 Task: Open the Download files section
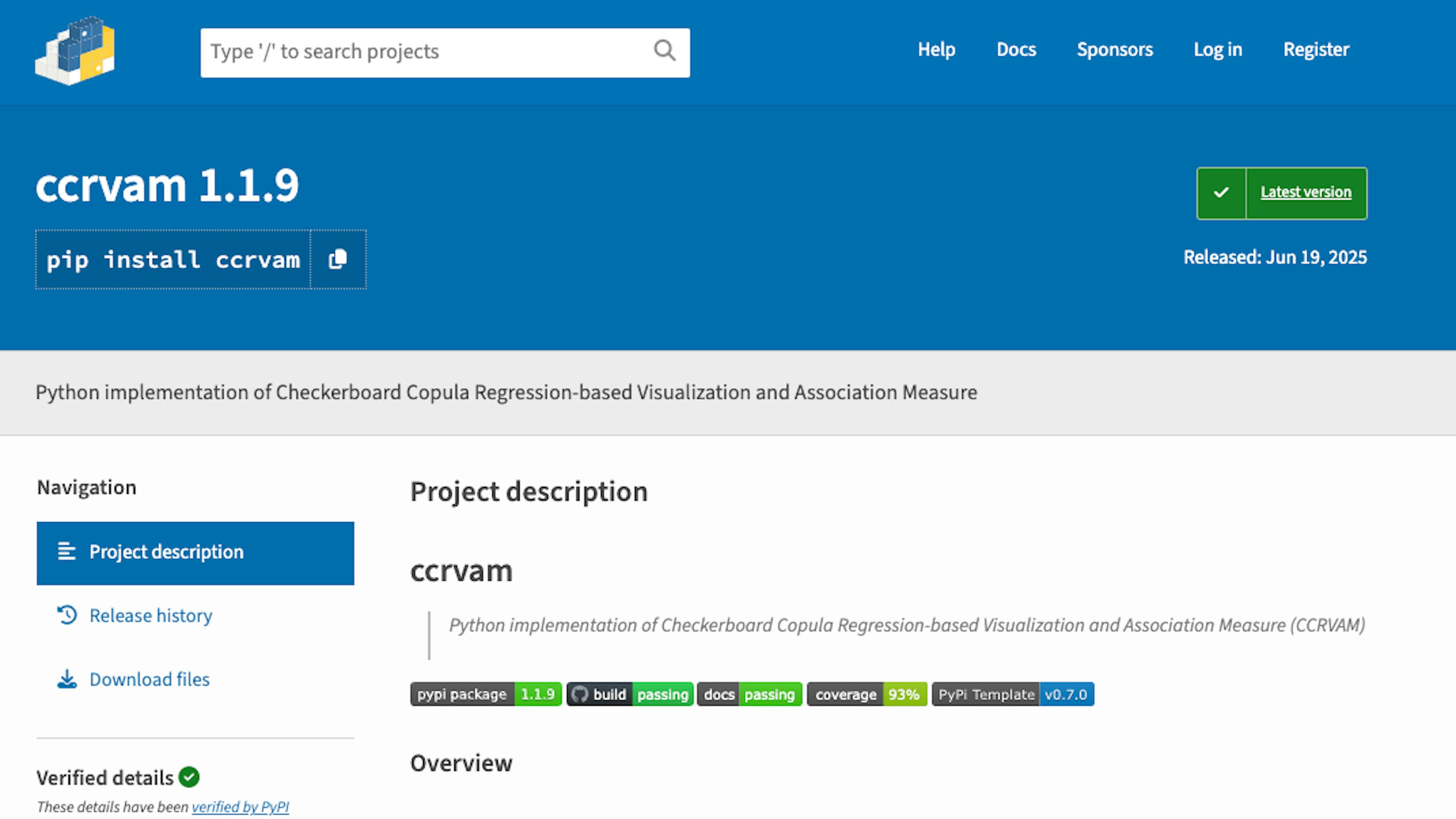click(149, 679)
